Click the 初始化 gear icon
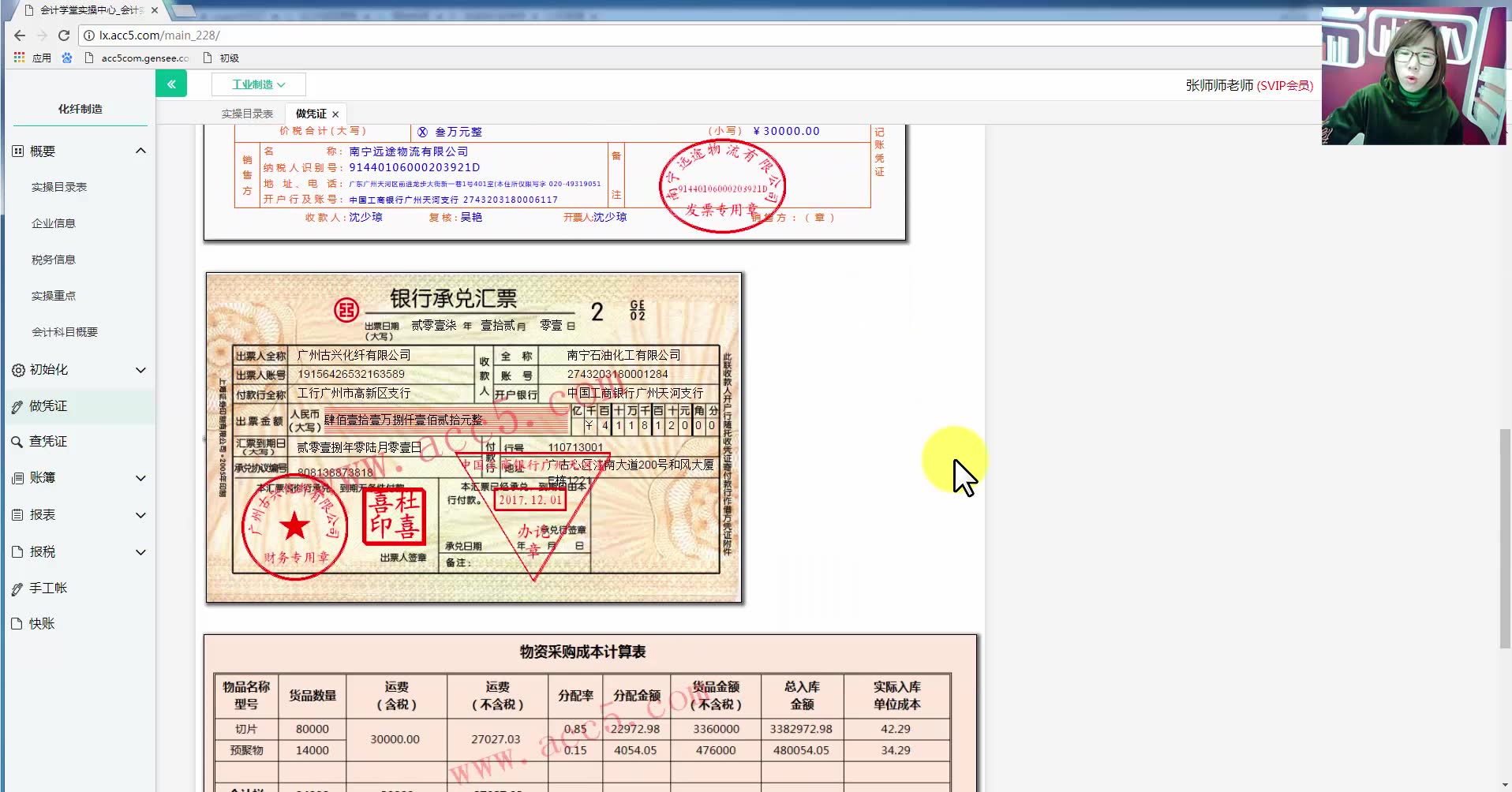The width and height of the screenshot is (1512, 792). (x=17, y=370)
